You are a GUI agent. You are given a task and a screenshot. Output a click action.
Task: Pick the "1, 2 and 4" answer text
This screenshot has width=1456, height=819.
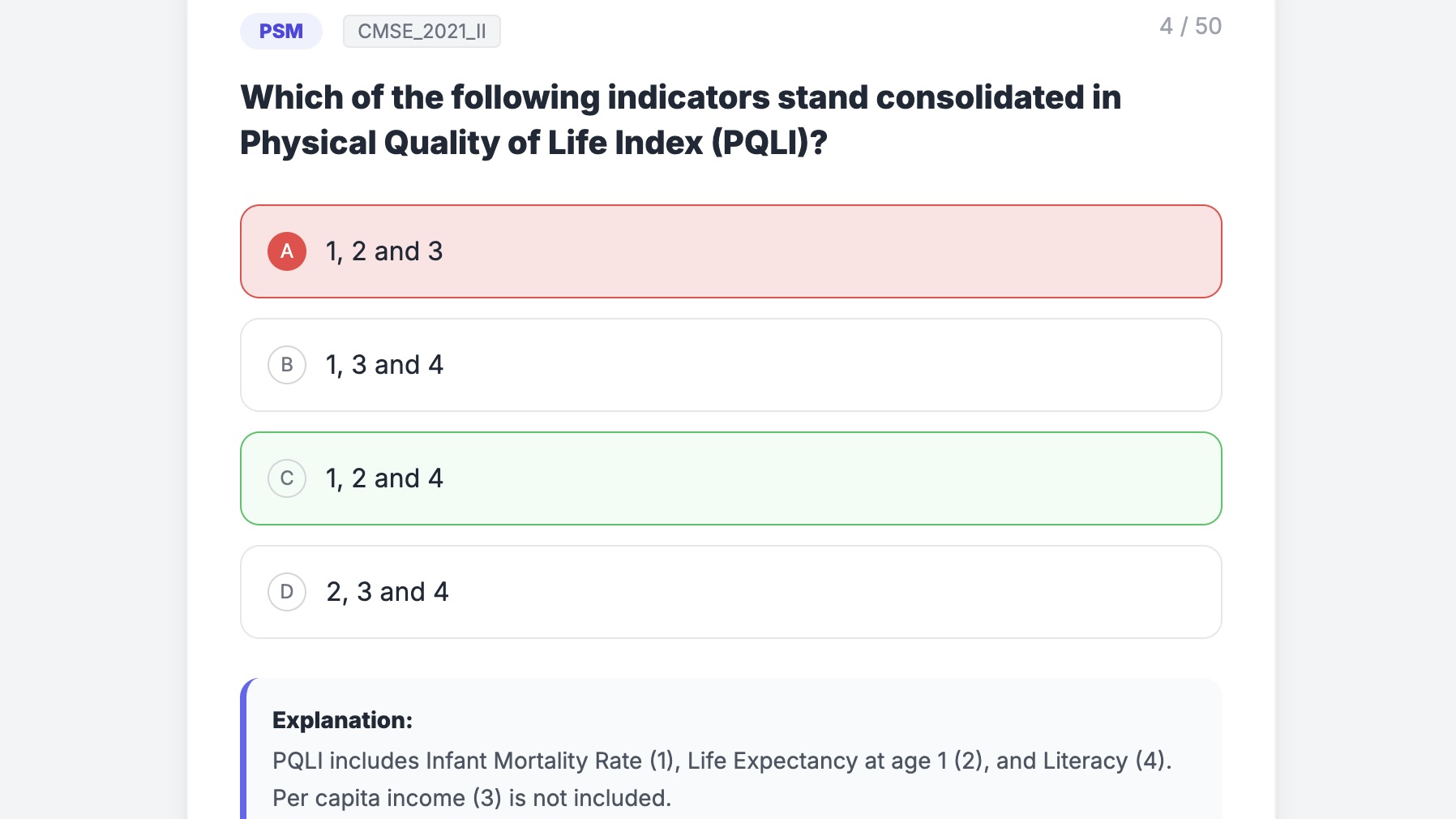[x=384, y=478]
